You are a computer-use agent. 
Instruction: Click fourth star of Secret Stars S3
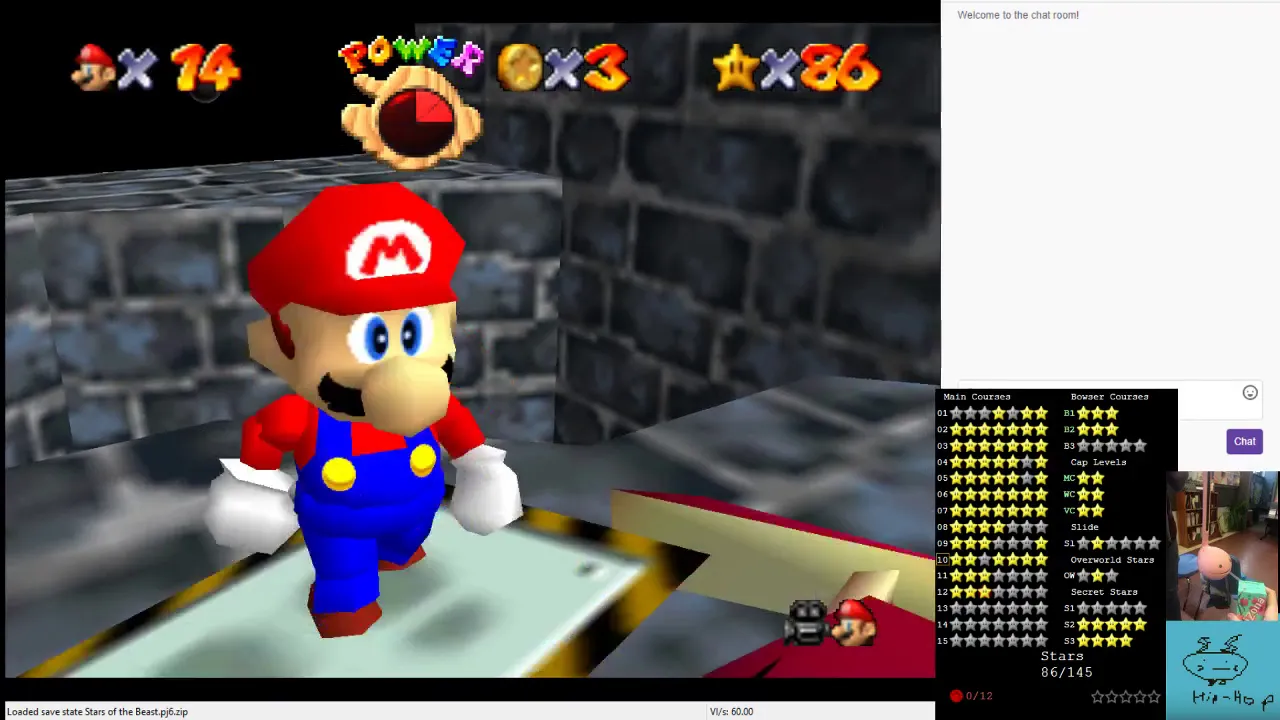1125,641
